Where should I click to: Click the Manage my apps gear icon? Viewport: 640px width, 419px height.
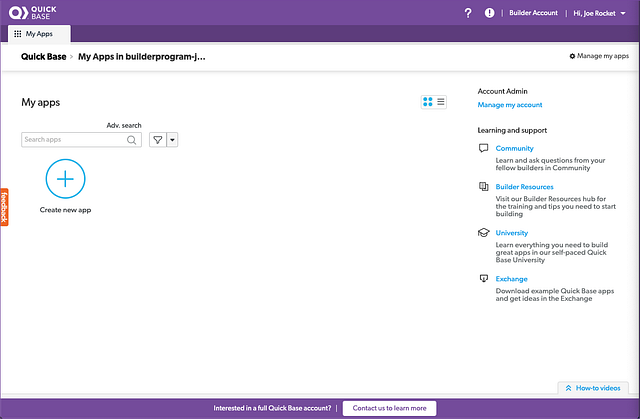point(572,56)
